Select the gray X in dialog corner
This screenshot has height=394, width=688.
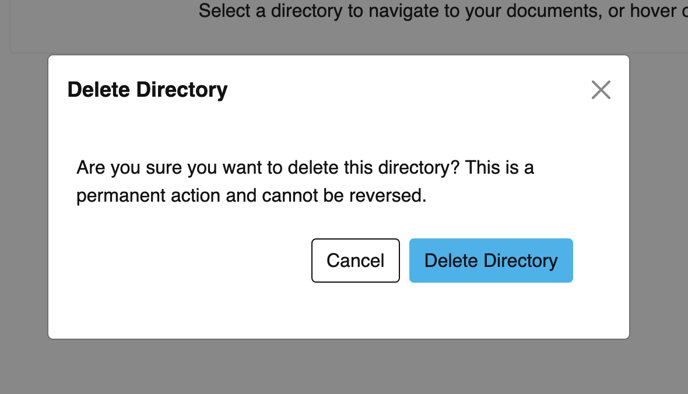pyautogui.click(x=601, y=90)
